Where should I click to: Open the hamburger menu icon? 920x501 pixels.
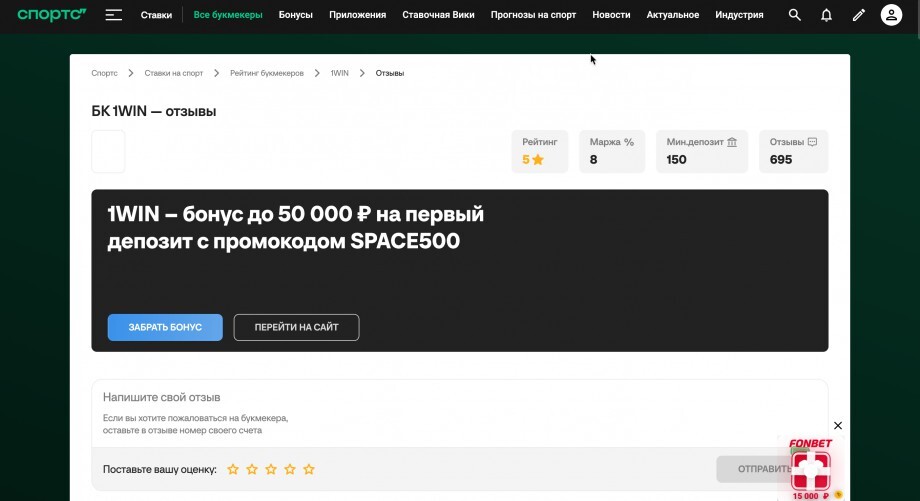114,15
